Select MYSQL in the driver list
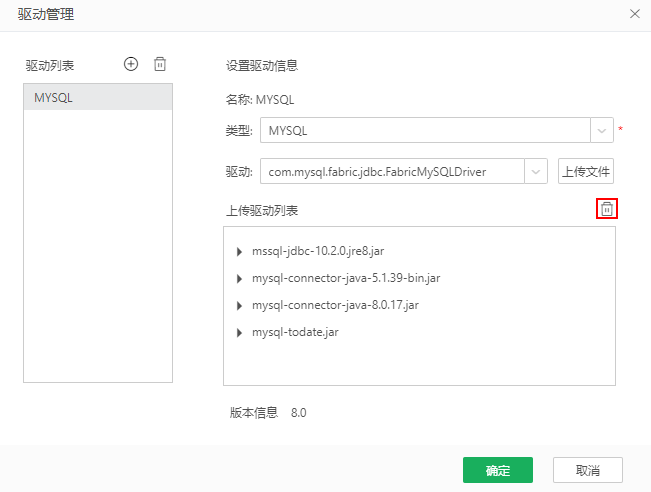The width and height of the screenshot is (651, 492). pos(98,97)
